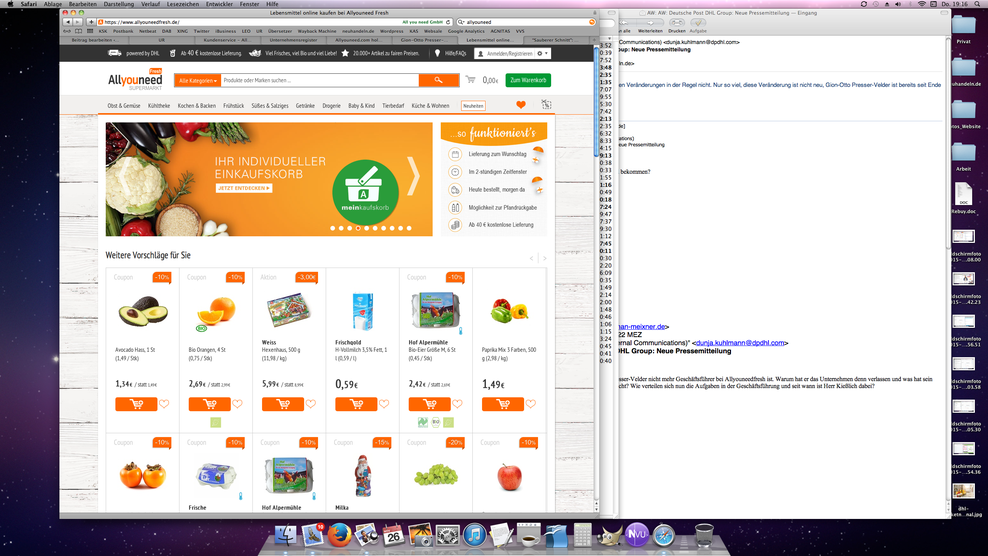Add Avocado Hass to cart

[x=136, y=404]
